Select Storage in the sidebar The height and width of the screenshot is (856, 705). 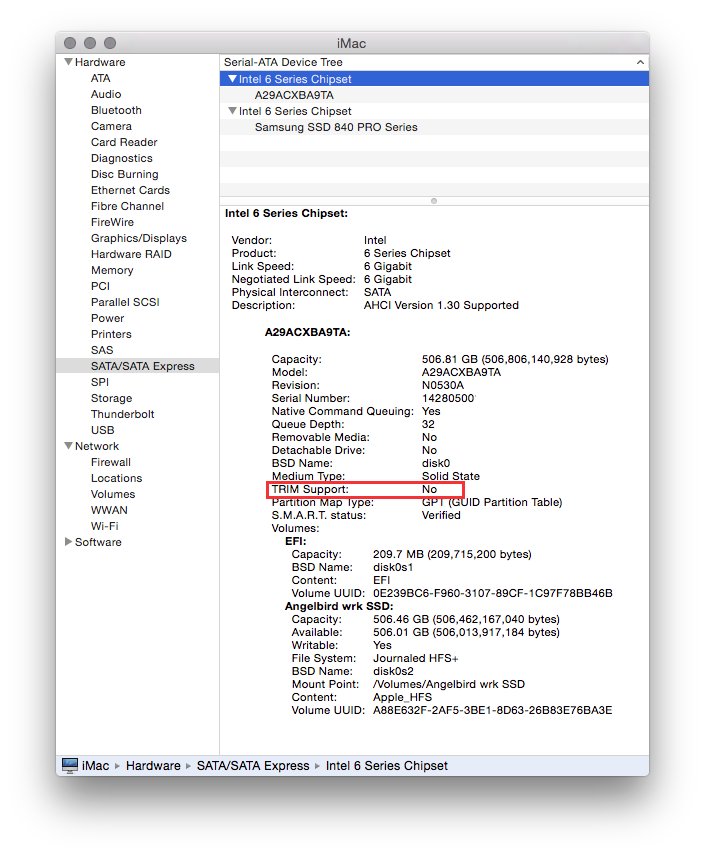coord(111,398)
